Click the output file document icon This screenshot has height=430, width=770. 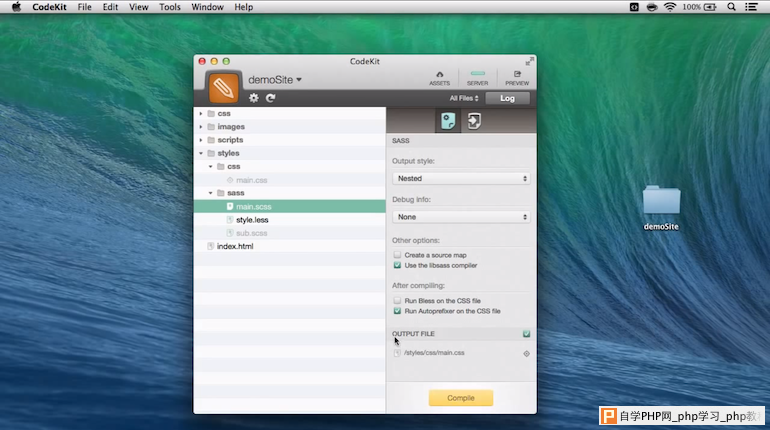coord(397,353)
